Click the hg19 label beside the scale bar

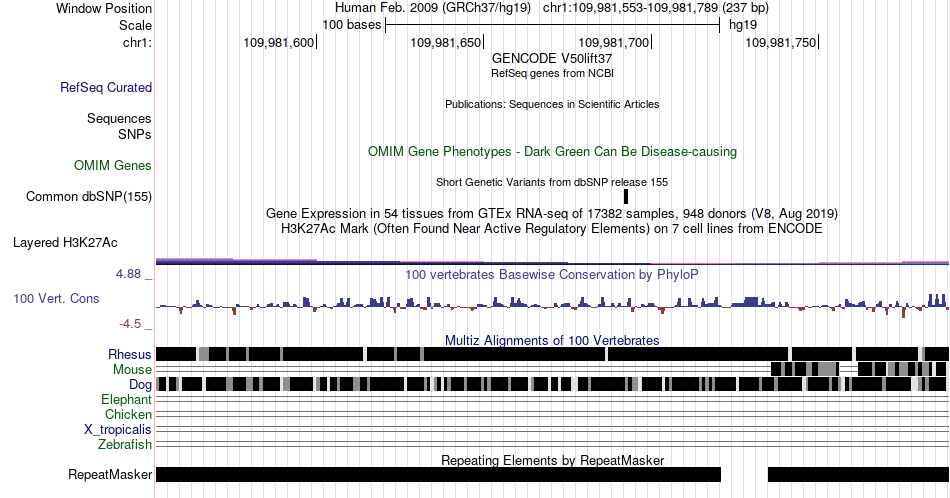743,25
